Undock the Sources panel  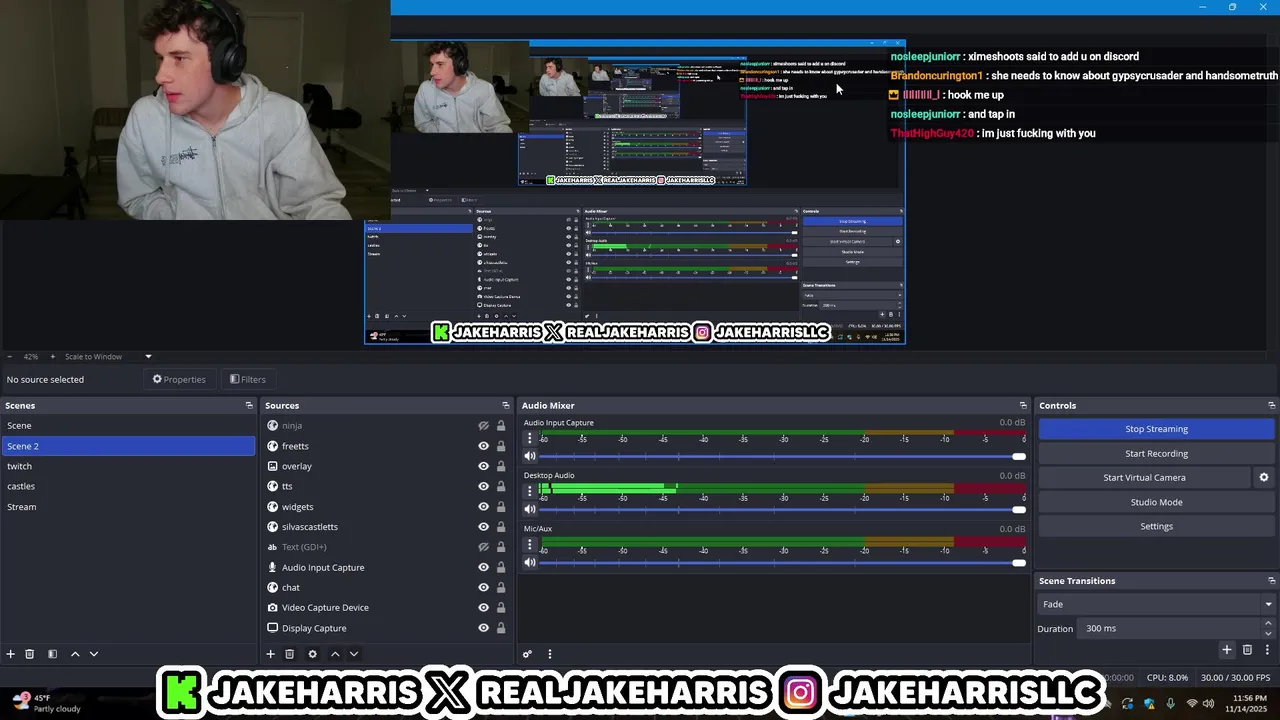coord(506,405)
